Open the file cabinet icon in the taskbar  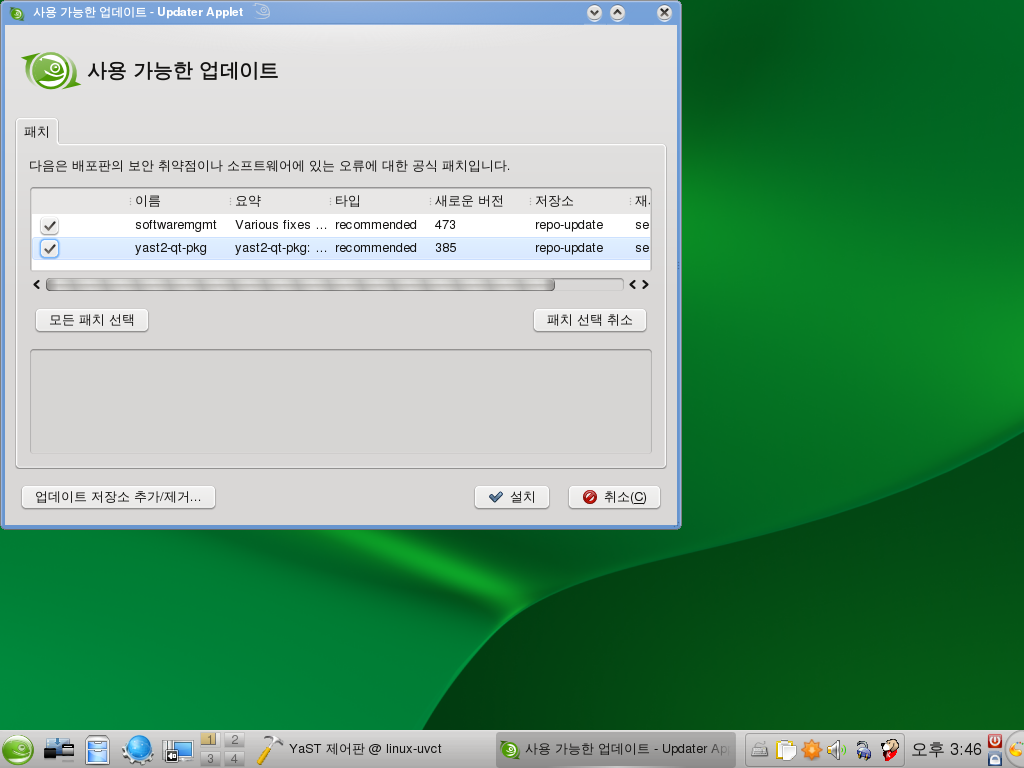click(x=97, y=750)
